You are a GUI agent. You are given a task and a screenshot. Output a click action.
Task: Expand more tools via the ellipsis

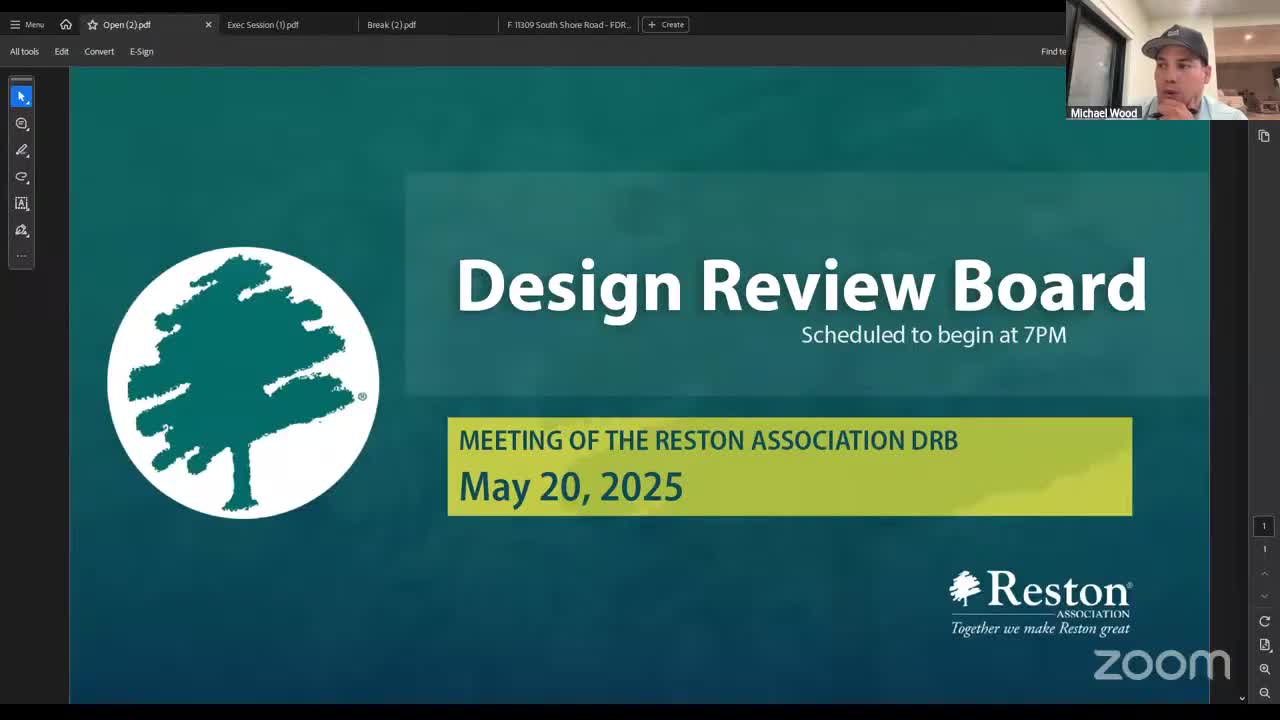coord(21,256)
